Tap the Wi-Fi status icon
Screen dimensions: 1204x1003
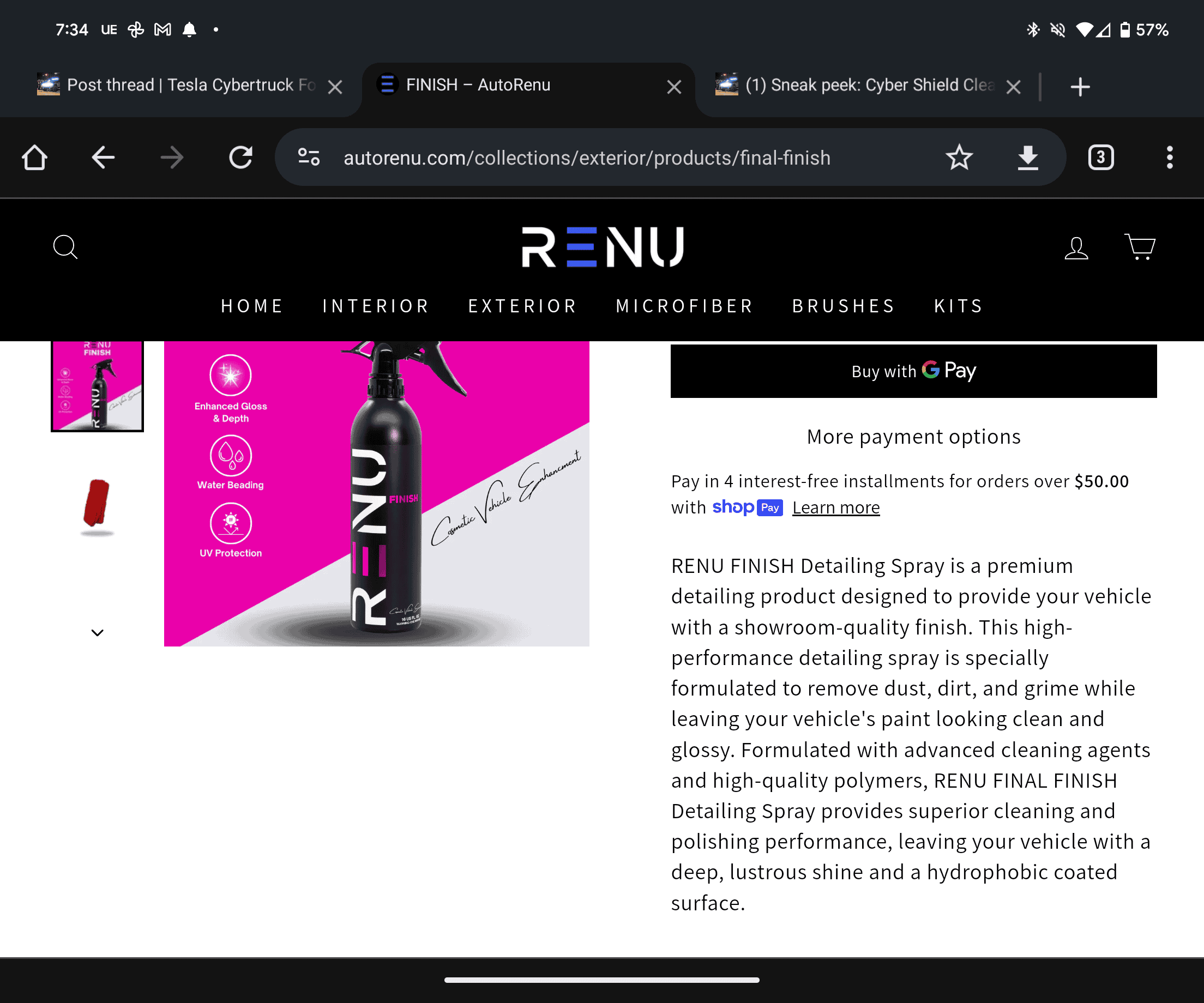tap(1085, 29)
